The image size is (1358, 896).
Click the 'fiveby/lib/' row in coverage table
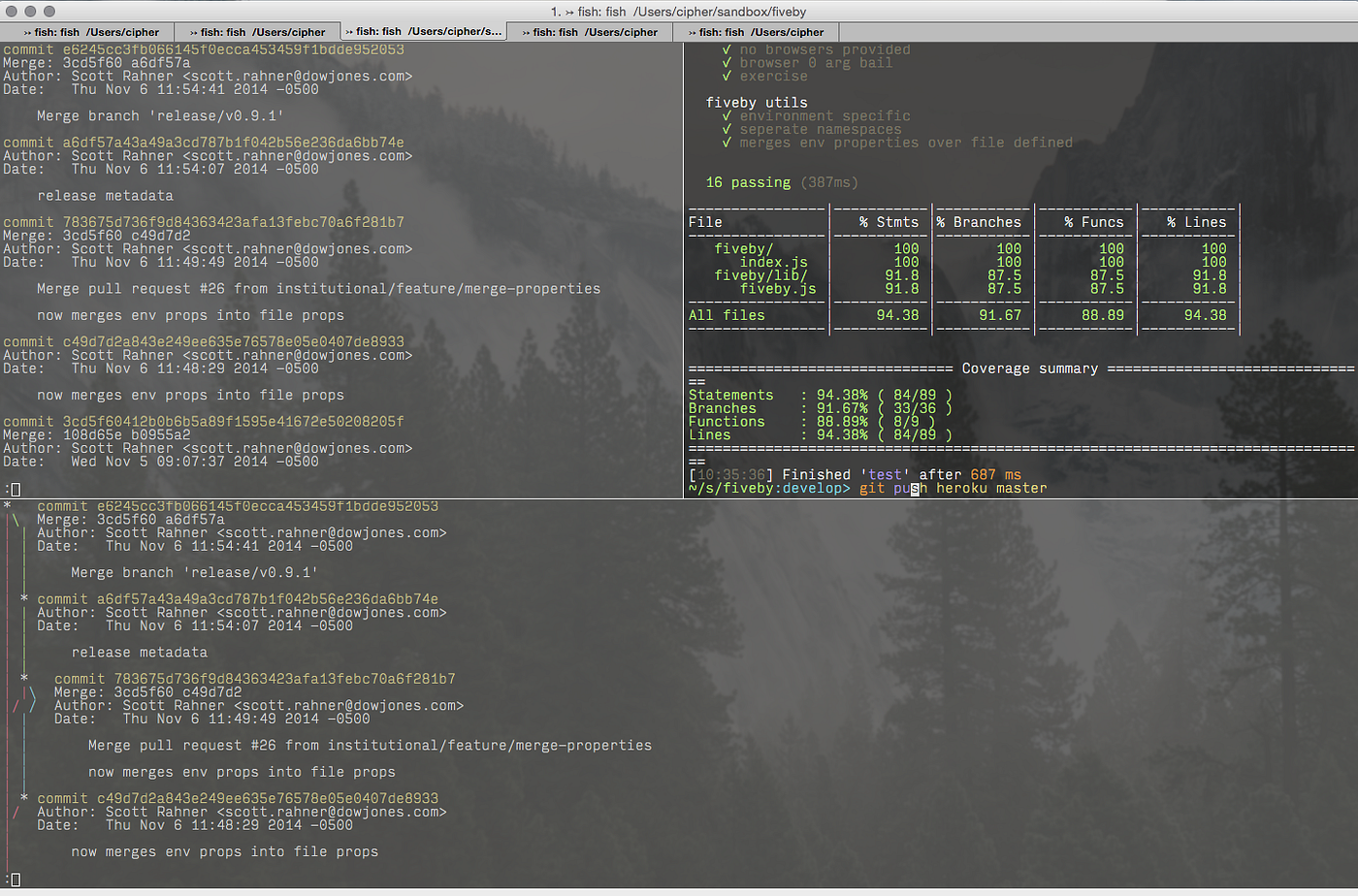760,275
